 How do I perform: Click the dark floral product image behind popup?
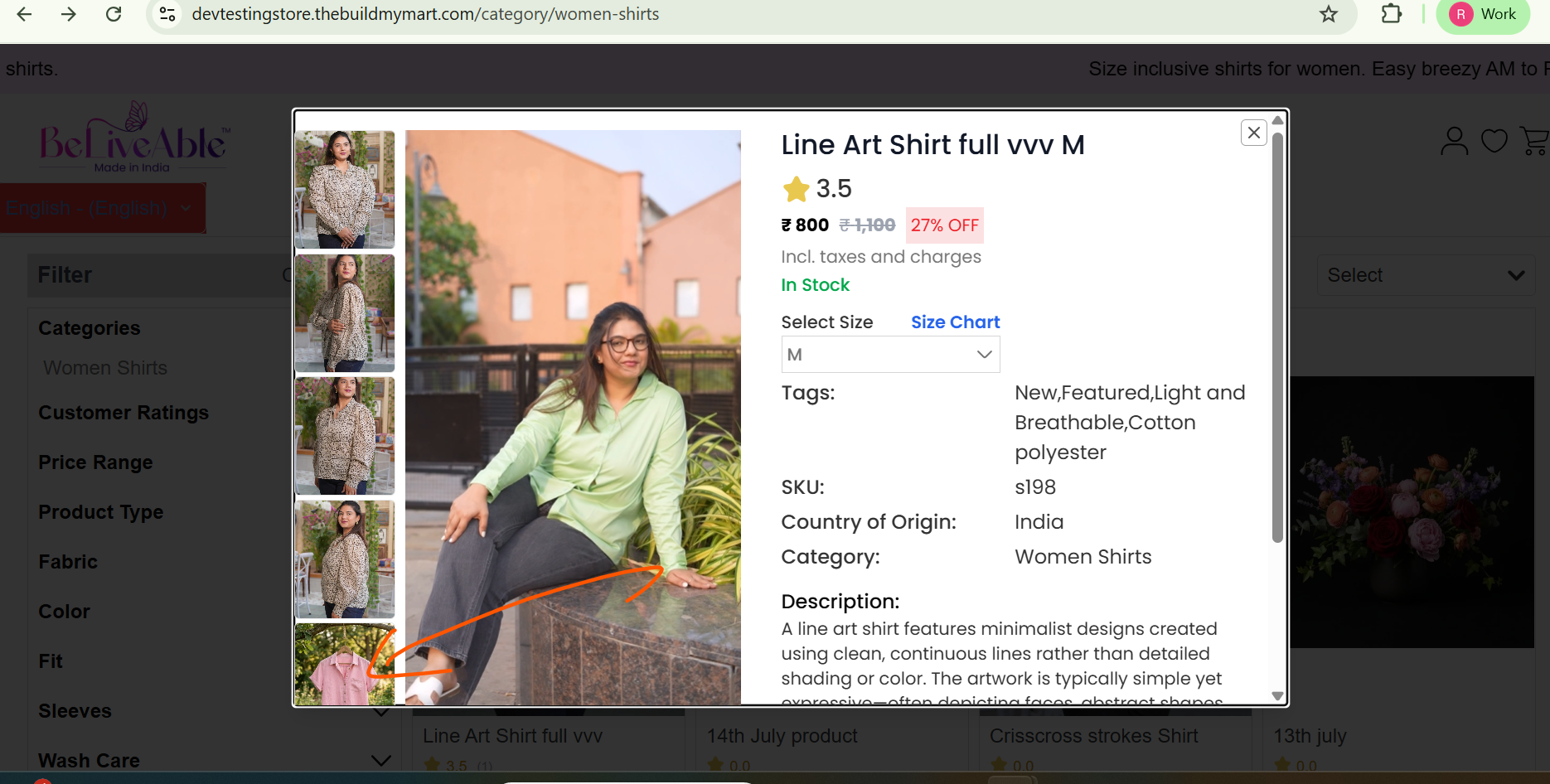point(1412,512)
